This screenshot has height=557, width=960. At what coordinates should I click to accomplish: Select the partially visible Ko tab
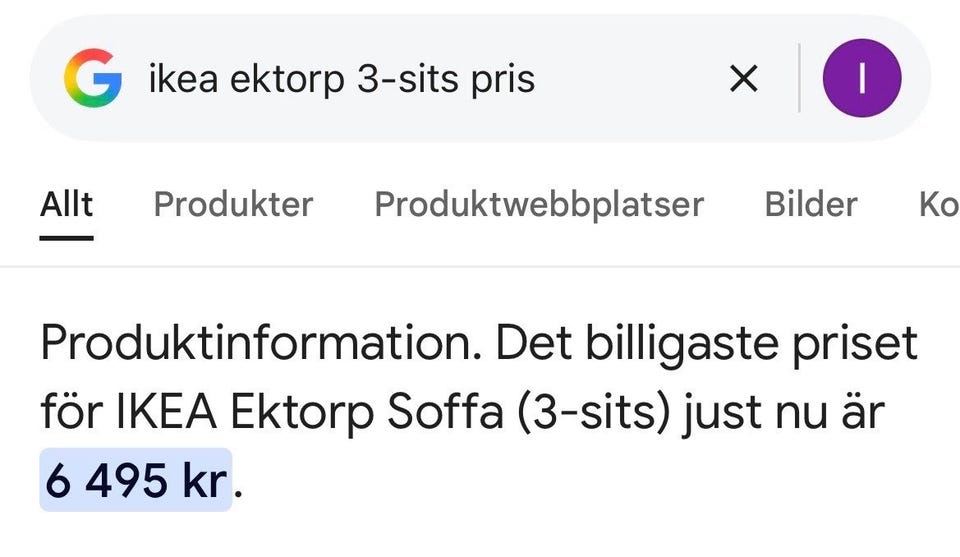pyautogui.click(x=938, y=204)
